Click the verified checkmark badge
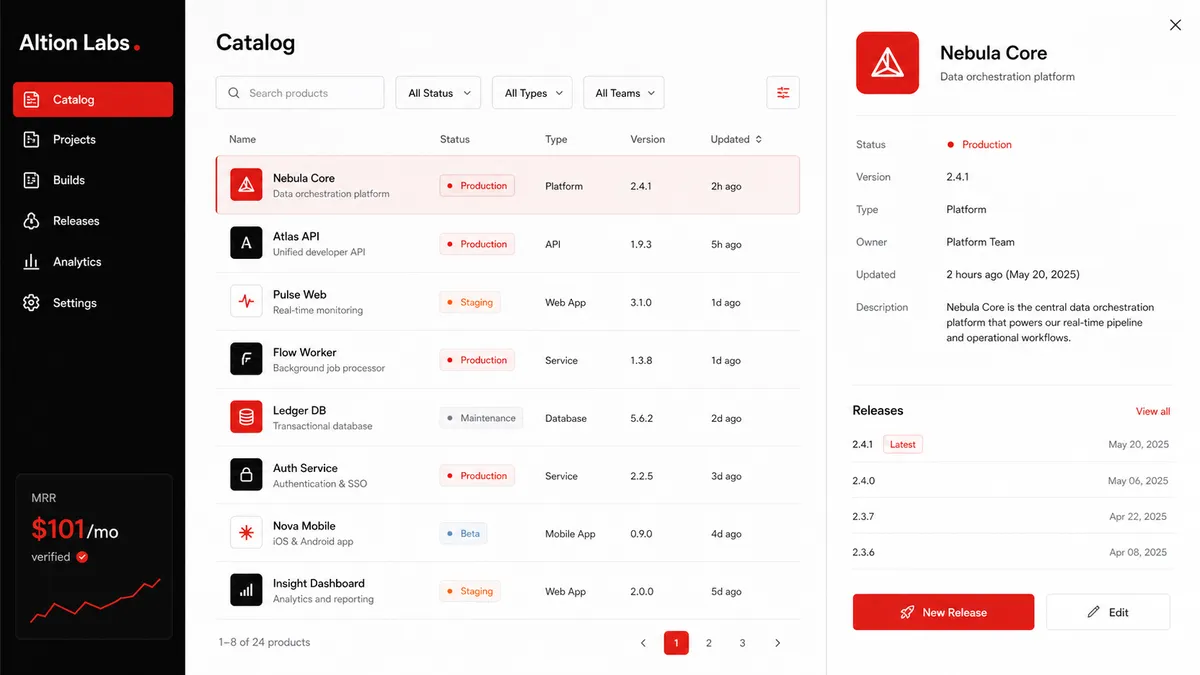 click(x=83, y=557)
